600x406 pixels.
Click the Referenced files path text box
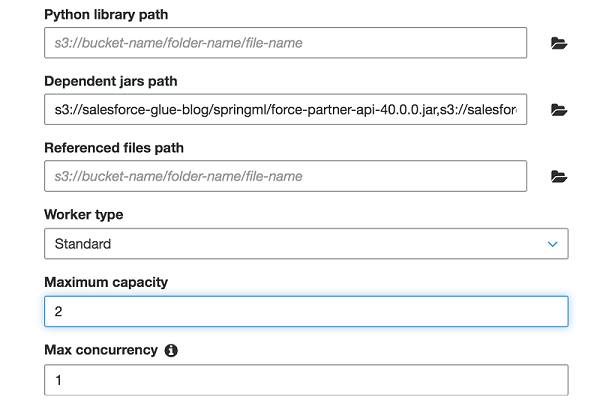click(285, 177)
